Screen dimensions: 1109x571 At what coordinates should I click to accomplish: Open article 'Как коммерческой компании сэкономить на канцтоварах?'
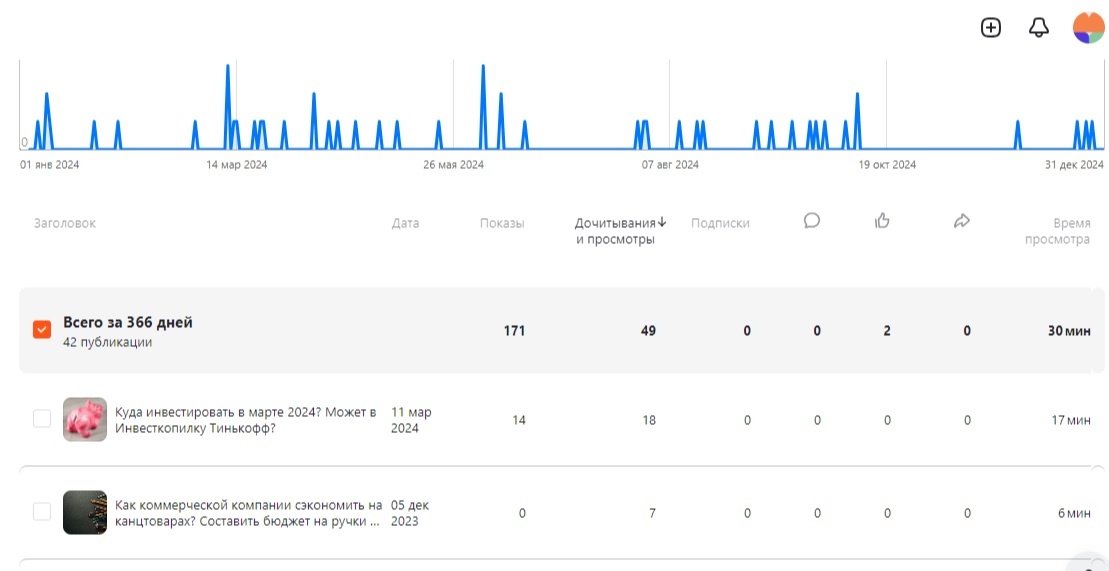248,513
